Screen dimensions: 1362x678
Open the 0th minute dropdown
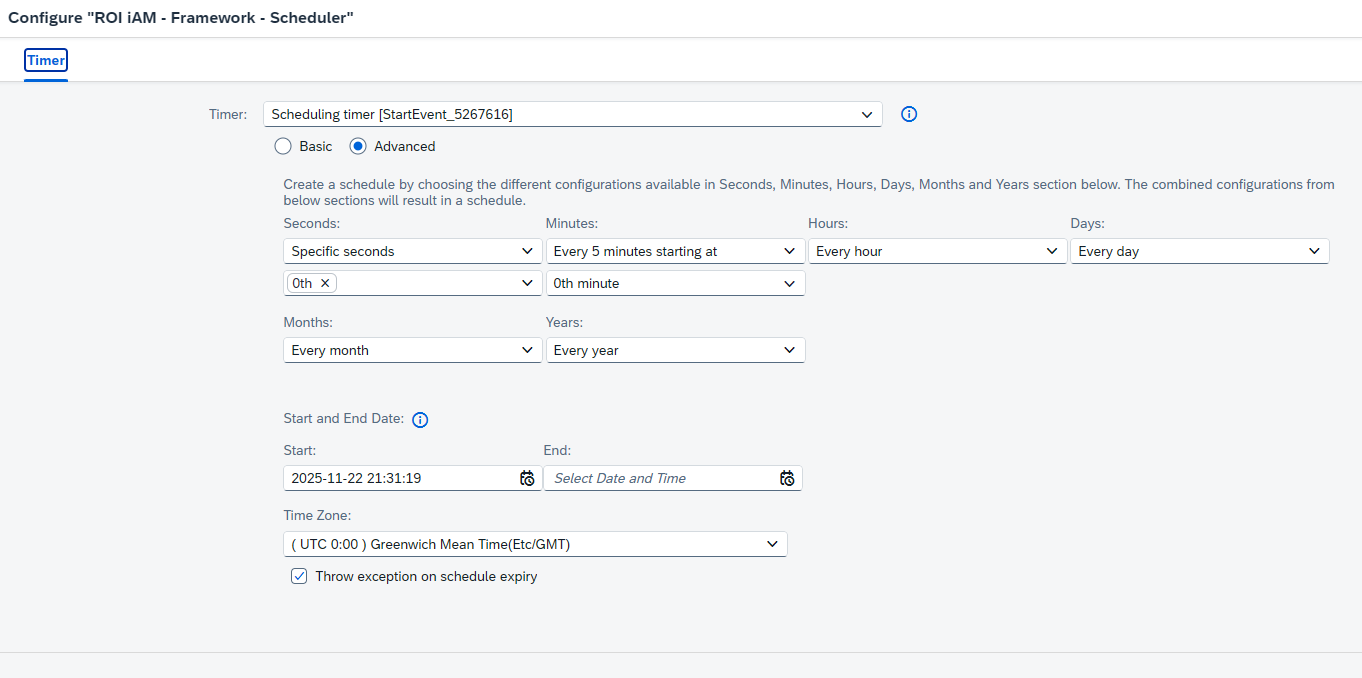[790, 283]
